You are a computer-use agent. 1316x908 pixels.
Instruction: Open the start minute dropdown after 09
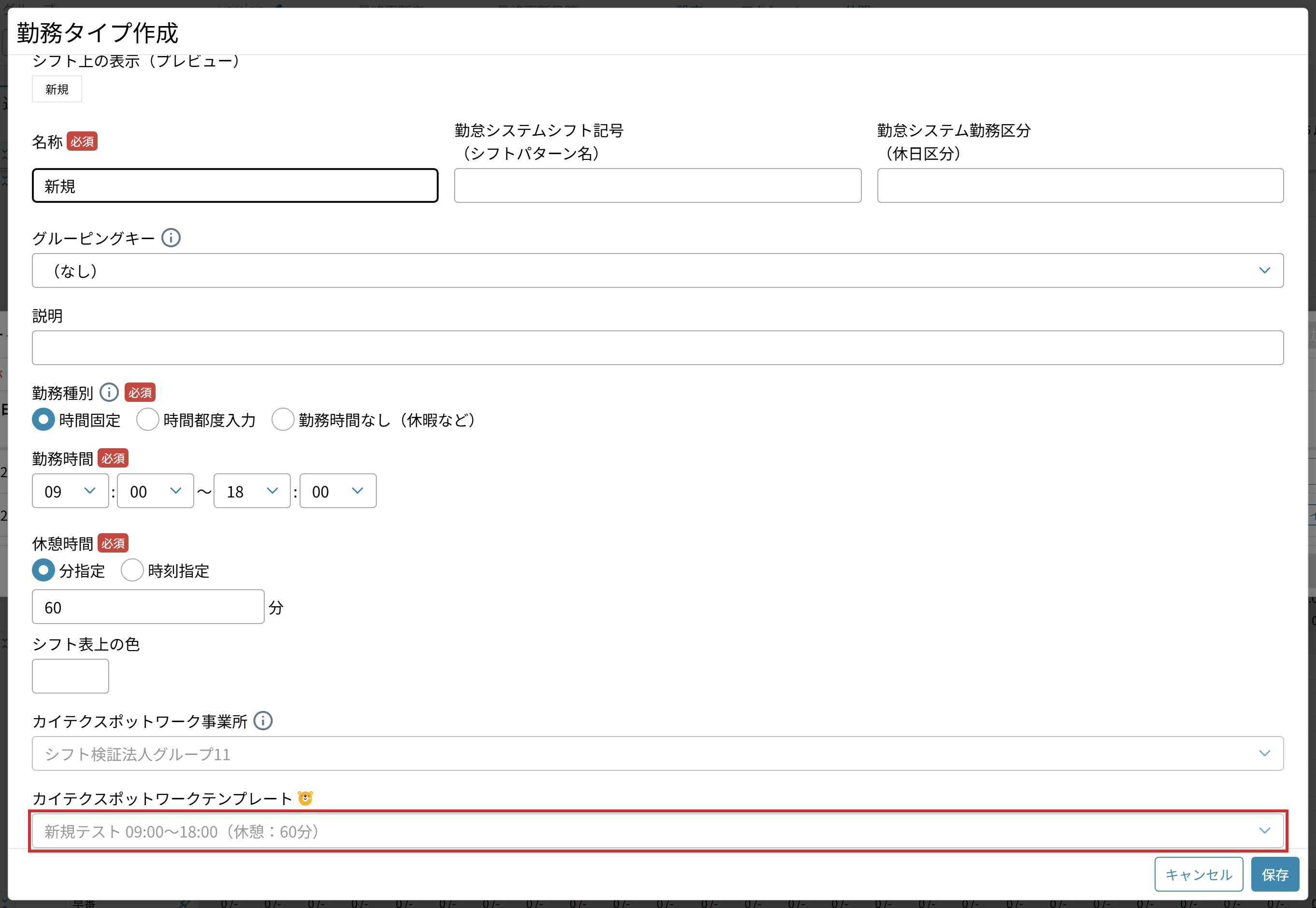[x=156, y=490]
